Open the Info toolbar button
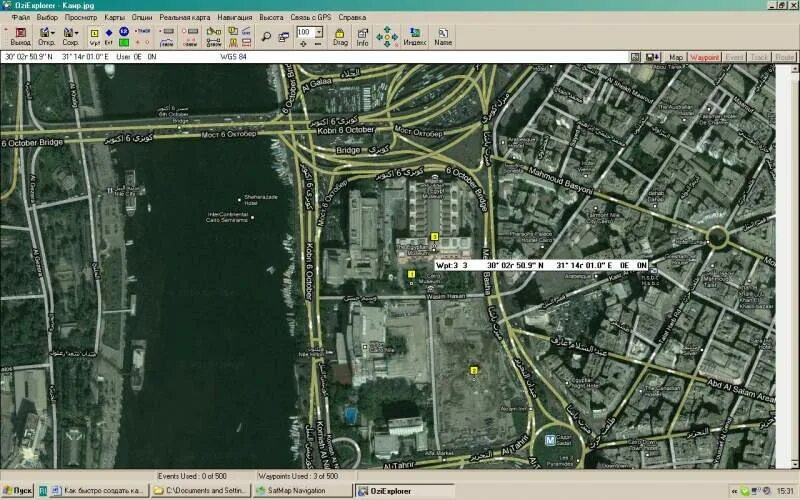The image size is (800, 500). [x=363, y=37]
